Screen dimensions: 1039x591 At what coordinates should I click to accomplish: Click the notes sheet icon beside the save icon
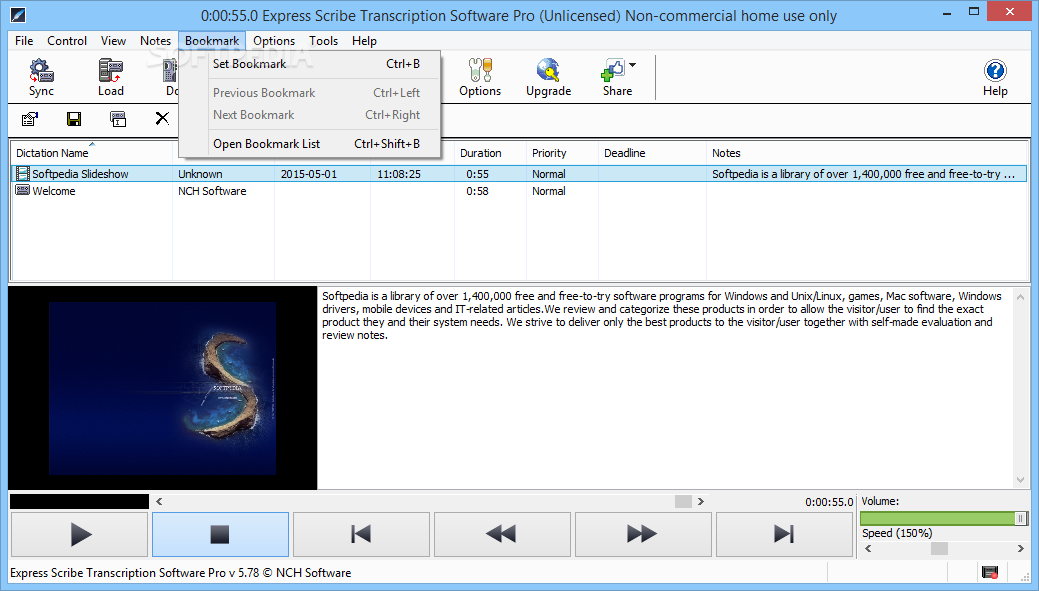click(118, 119)
